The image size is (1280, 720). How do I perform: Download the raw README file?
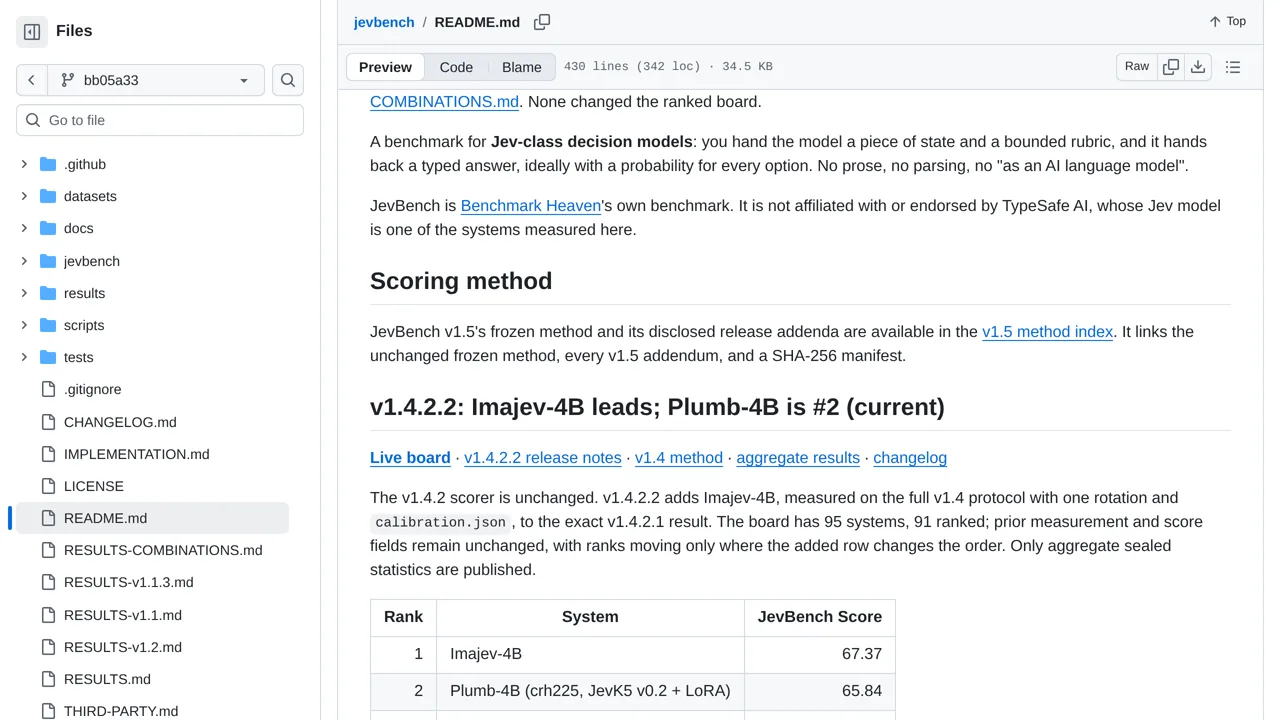(x=1198, y=67)
